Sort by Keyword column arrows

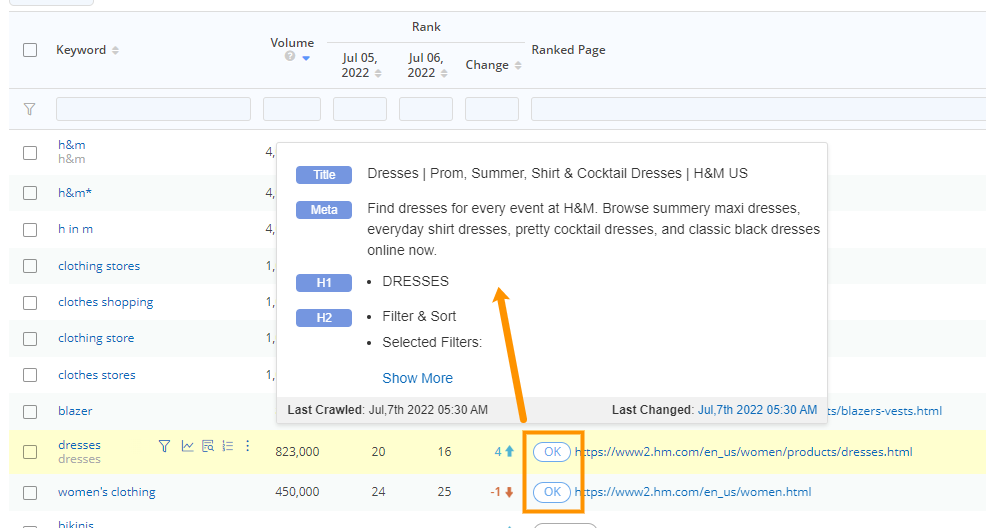click(x=115, y=50)
